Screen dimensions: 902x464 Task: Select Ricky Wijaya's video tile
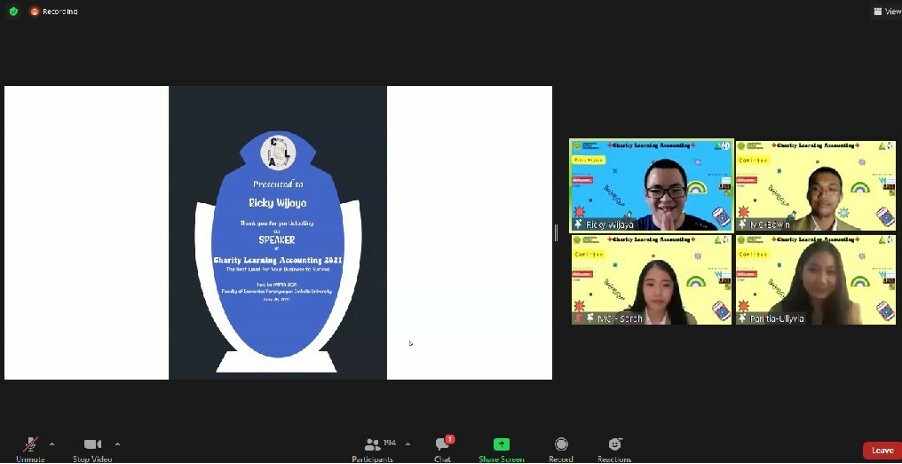(x=651, y=185)
